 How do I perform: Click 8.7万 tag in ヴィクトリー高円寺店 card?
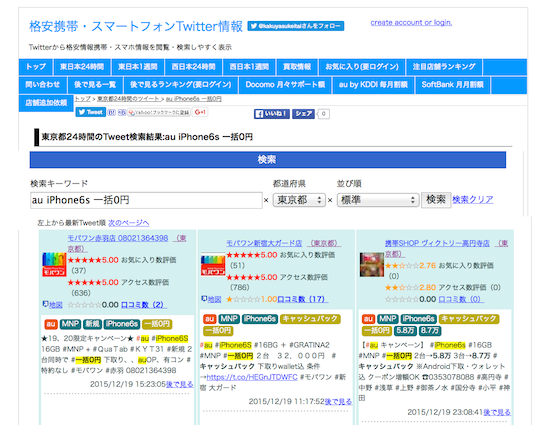[430, 331]
